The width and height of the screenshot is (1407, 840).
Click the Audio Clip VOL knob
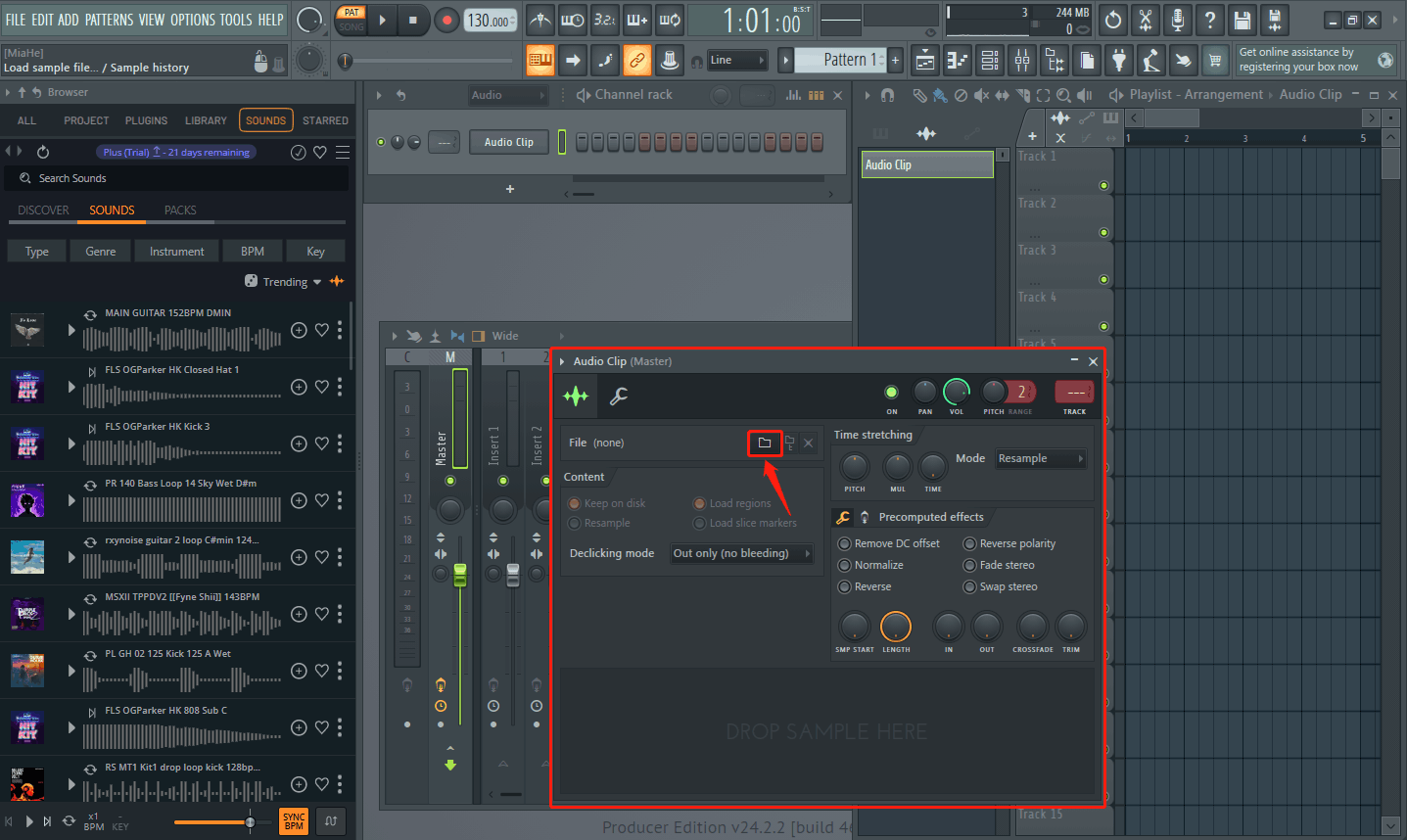click(x=957, y=392)
